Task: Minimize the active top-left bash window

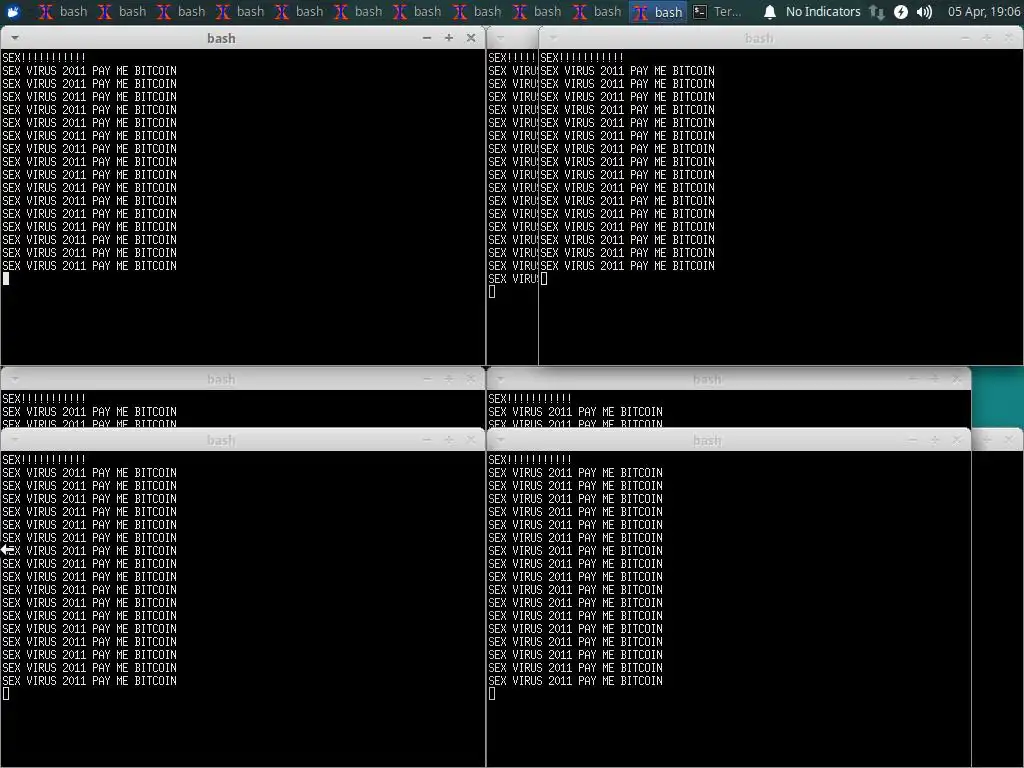Action: tap(426, 39)
